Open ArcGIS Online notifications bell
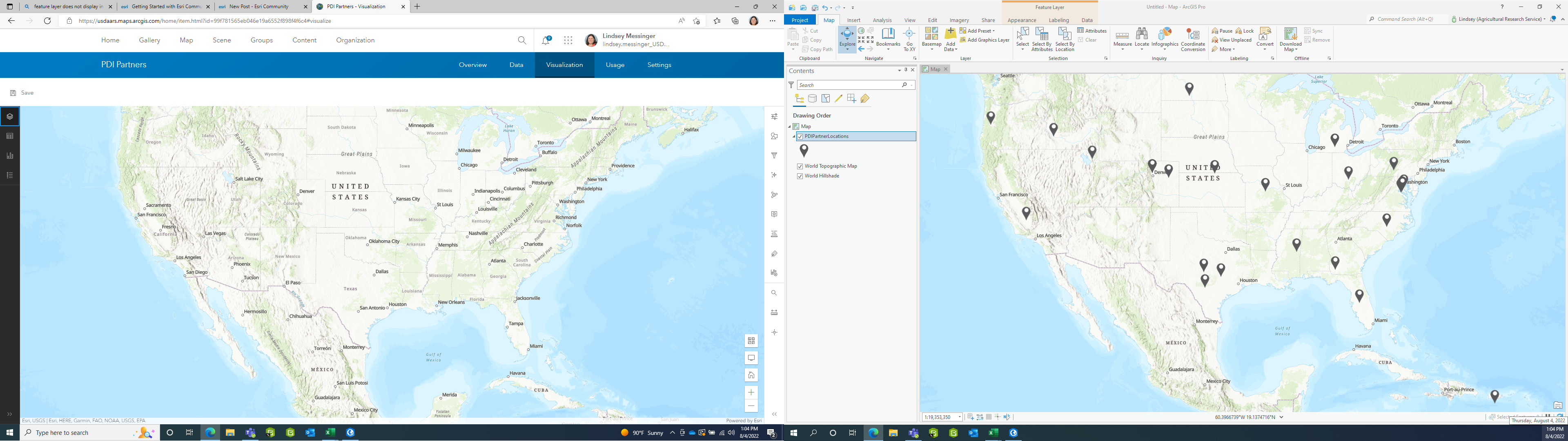The height and width of the screenshot is (441, 1568). point(546,40)
